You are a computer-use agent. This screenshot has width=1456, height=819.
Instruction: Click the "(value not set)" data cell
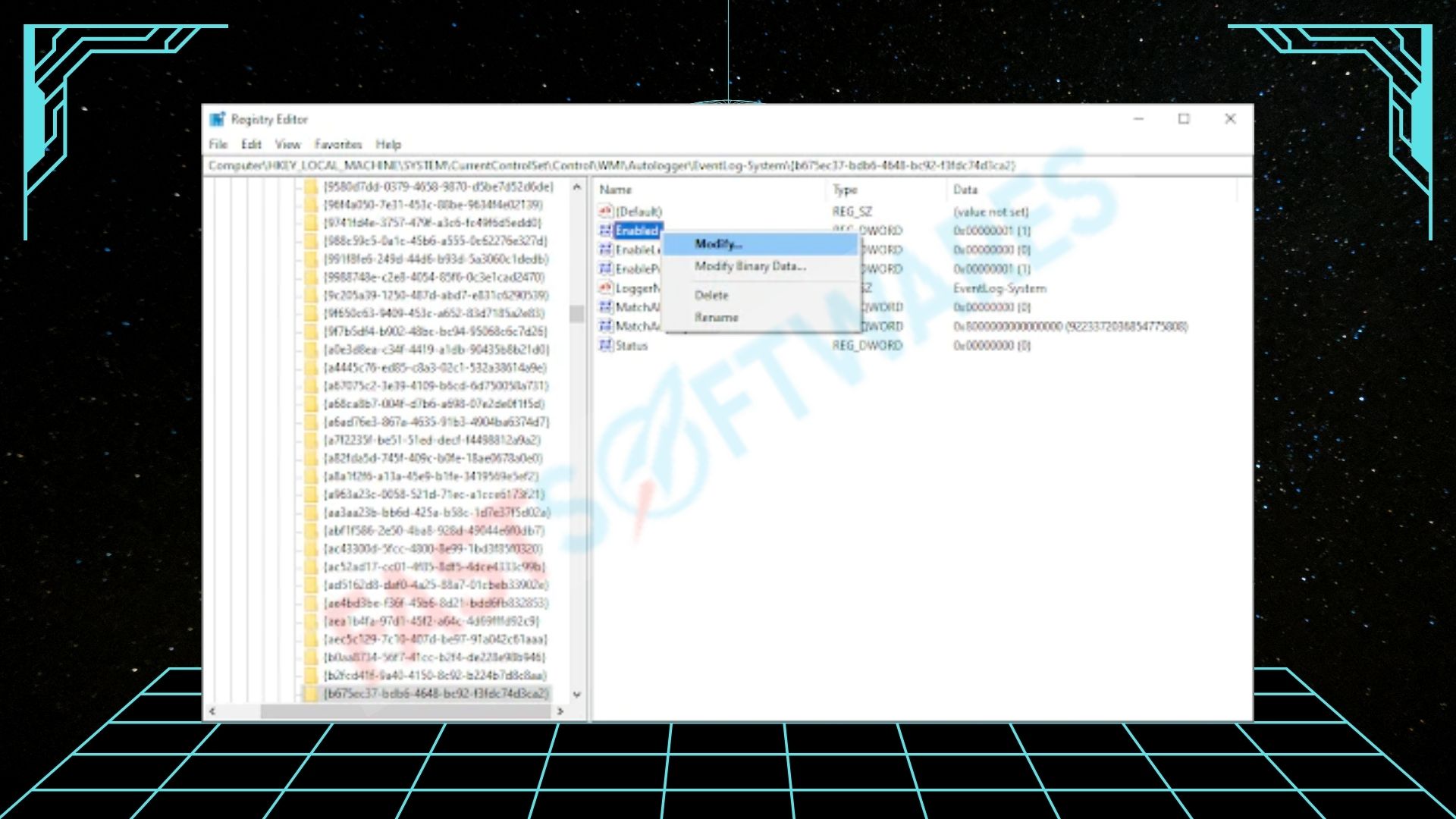(991, 212)
